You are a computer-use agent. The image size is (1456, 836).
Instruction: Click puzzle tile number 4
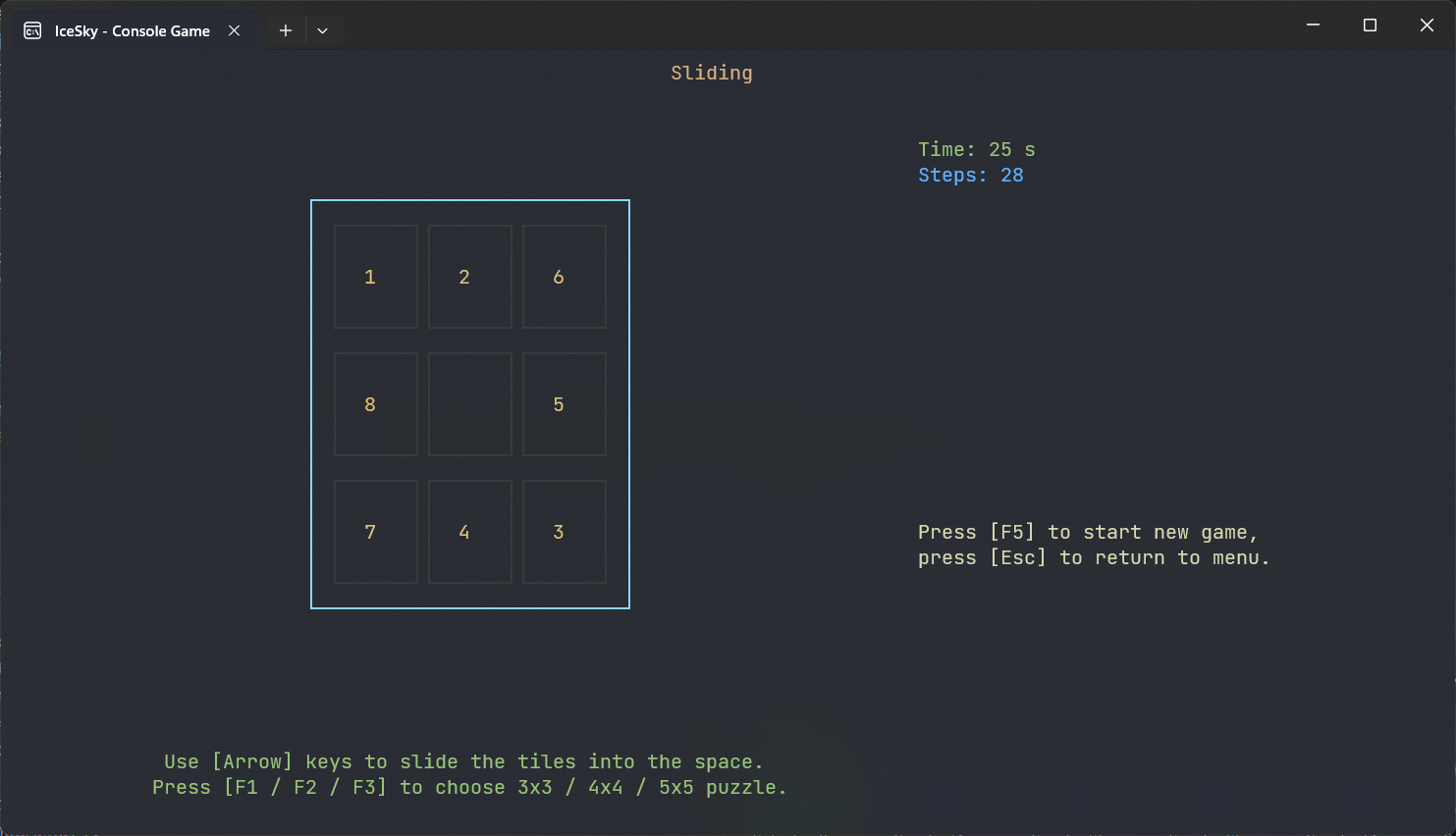470,532
